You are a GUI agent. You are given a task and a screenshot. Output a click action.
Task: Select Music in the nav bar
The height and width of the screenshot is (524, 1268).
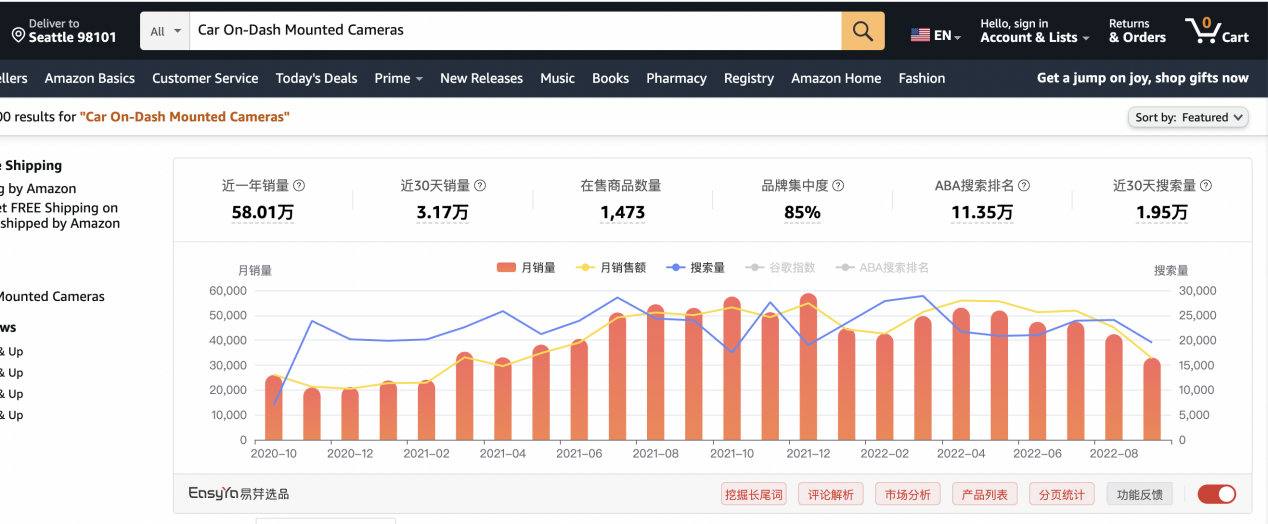(557, 78)
